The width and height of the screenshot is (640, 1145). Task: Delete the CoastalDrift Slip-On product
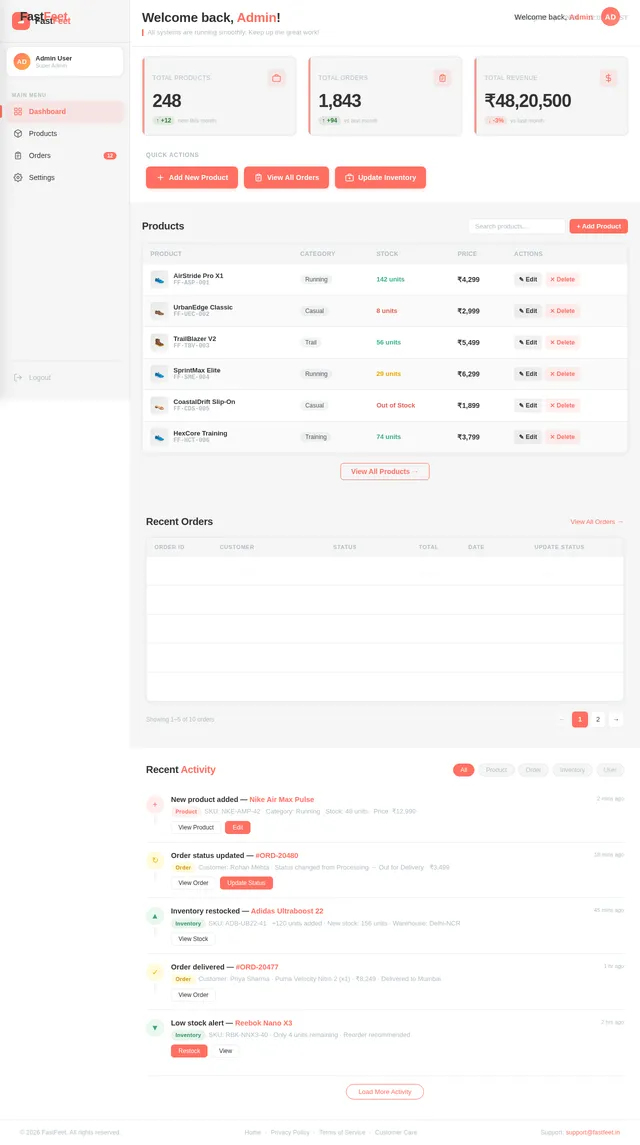(563, 405)
